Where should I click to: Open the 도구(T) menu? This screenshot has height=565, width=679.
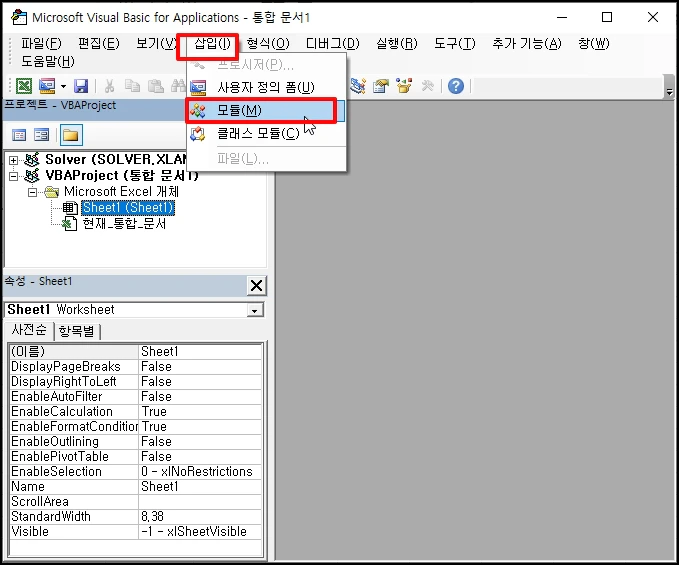(x=454, y=43)
